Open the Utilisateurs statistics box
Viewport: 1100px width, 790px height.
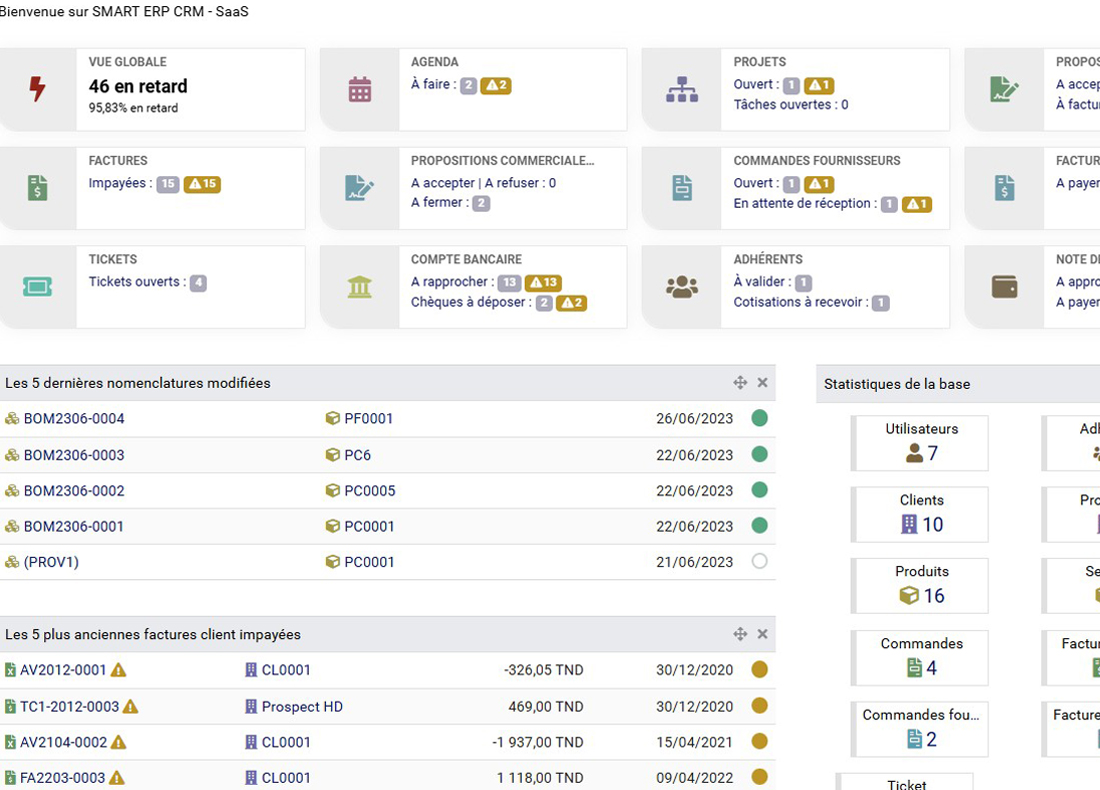tap(920, 442)
